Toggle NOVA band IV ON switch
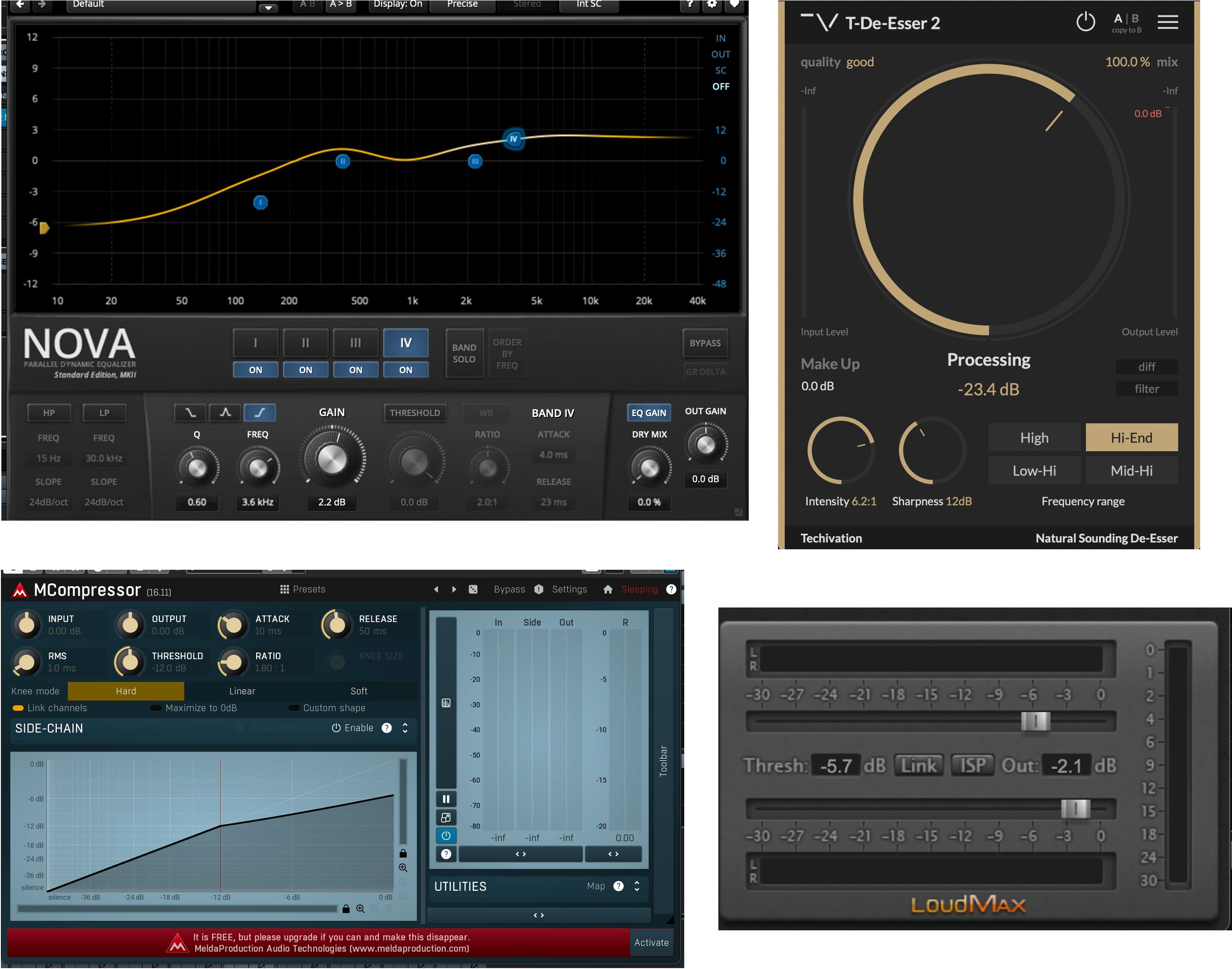This screenshot has height=969, width=1232. click(405, 370)
